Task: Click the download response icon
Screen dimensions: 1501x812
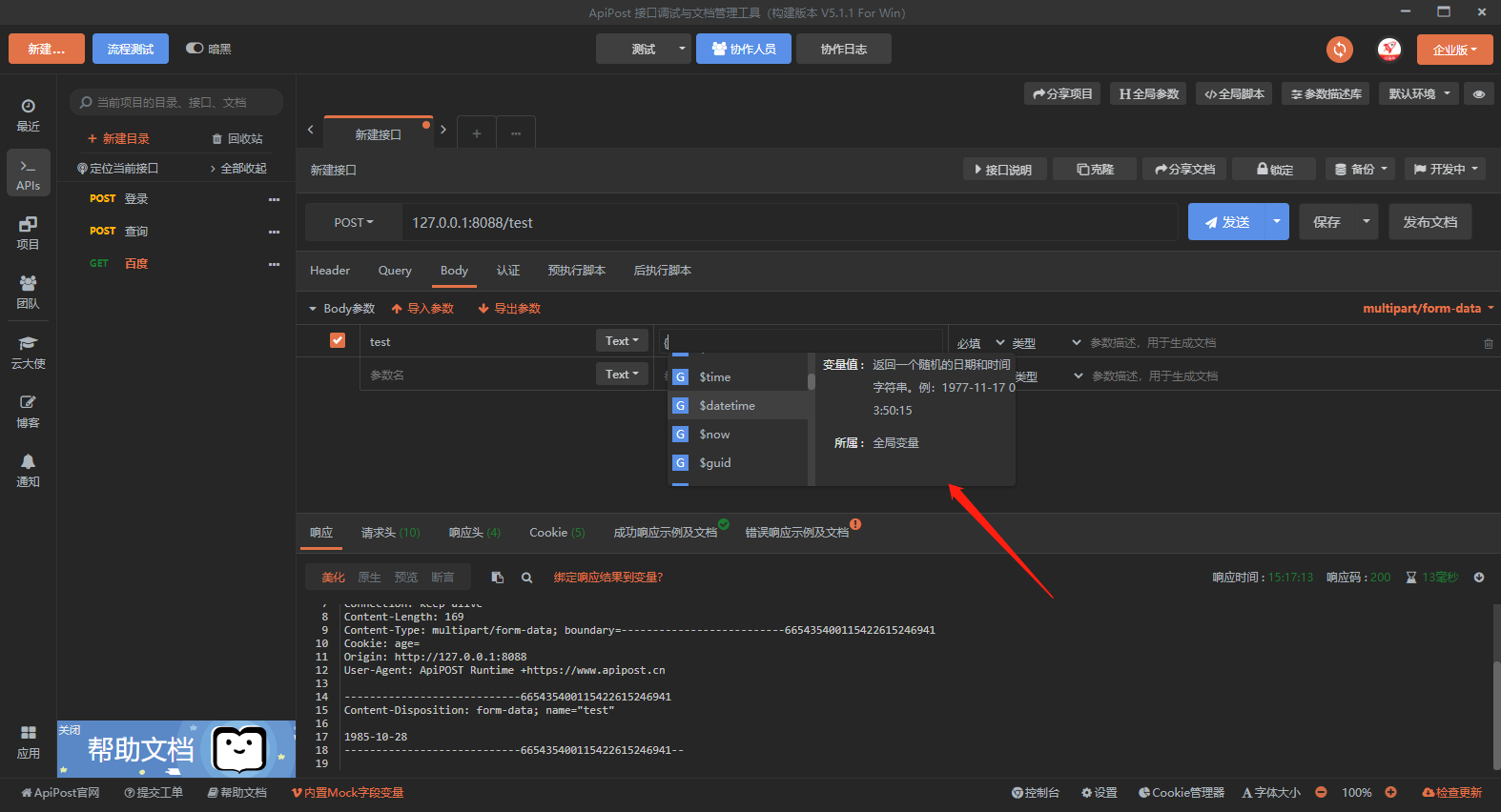Action: click(1479, 578)
